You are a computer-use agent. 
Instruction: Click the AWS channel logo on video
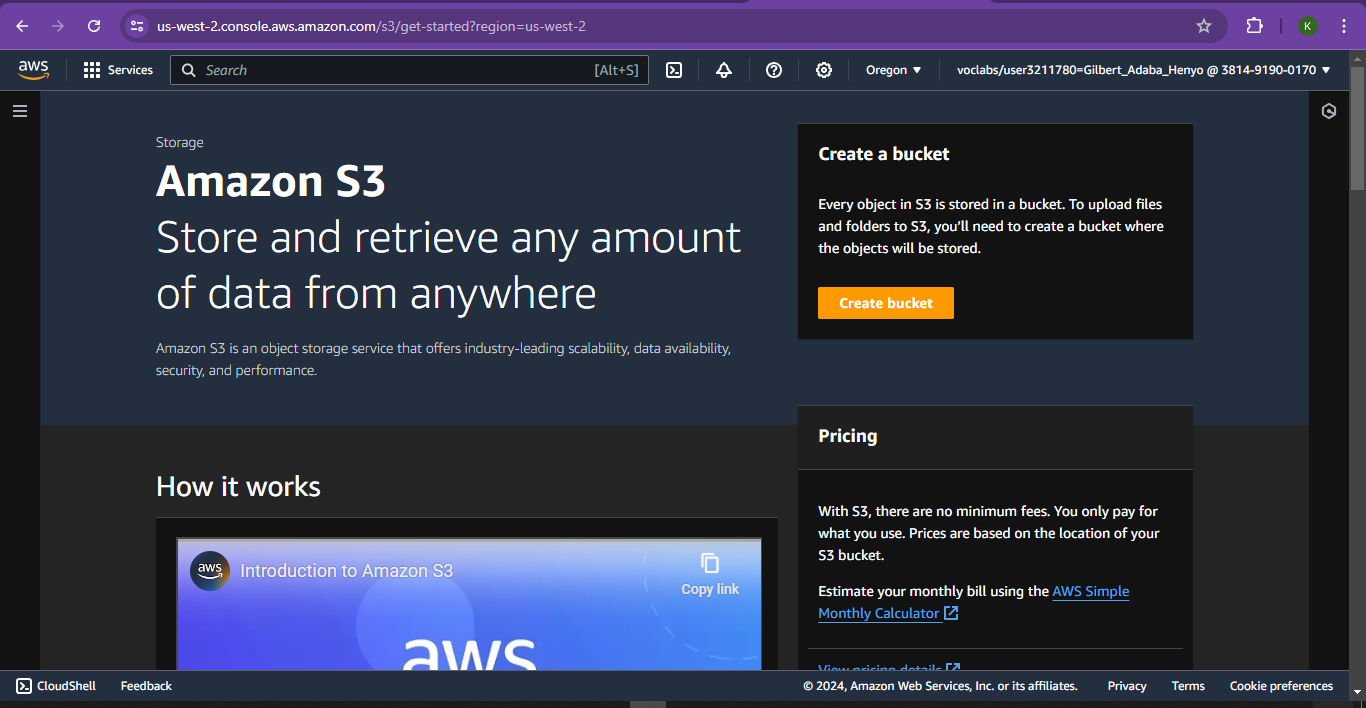[210, 571]
